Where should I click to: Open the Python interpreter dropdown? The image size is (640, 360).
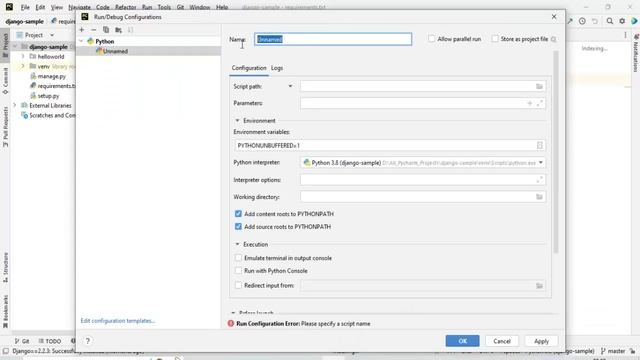[x=541, y=162]
